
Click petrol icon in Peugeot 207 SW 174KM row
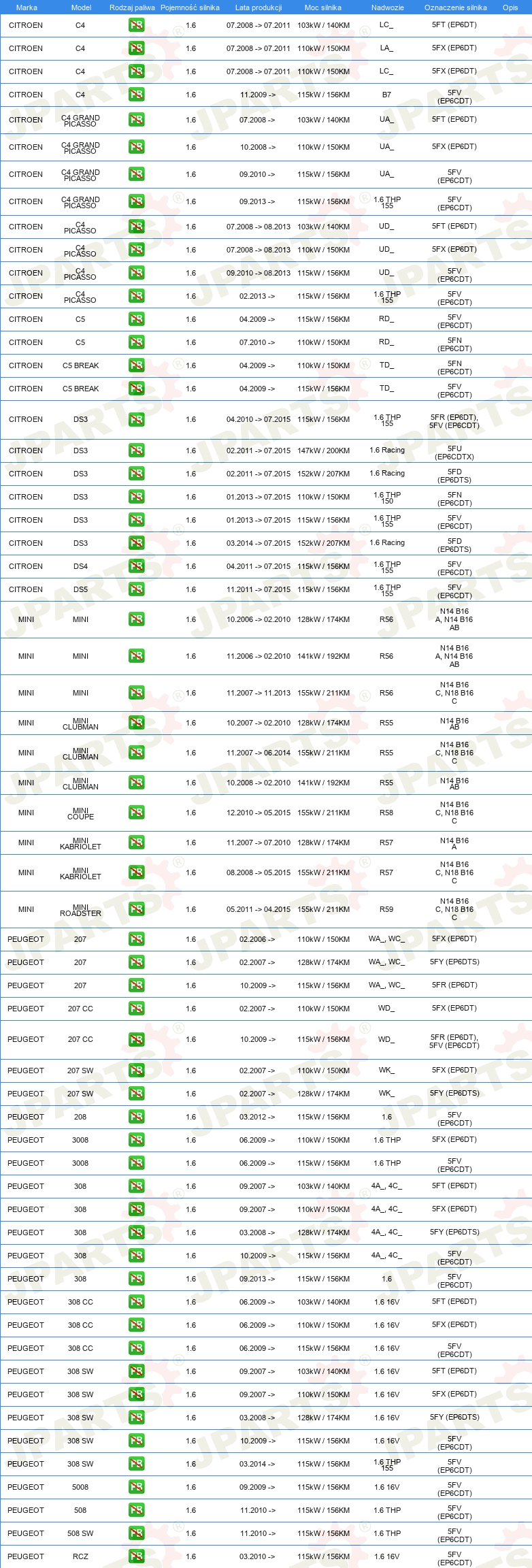pyautogui.click(x=136, y=1094)
